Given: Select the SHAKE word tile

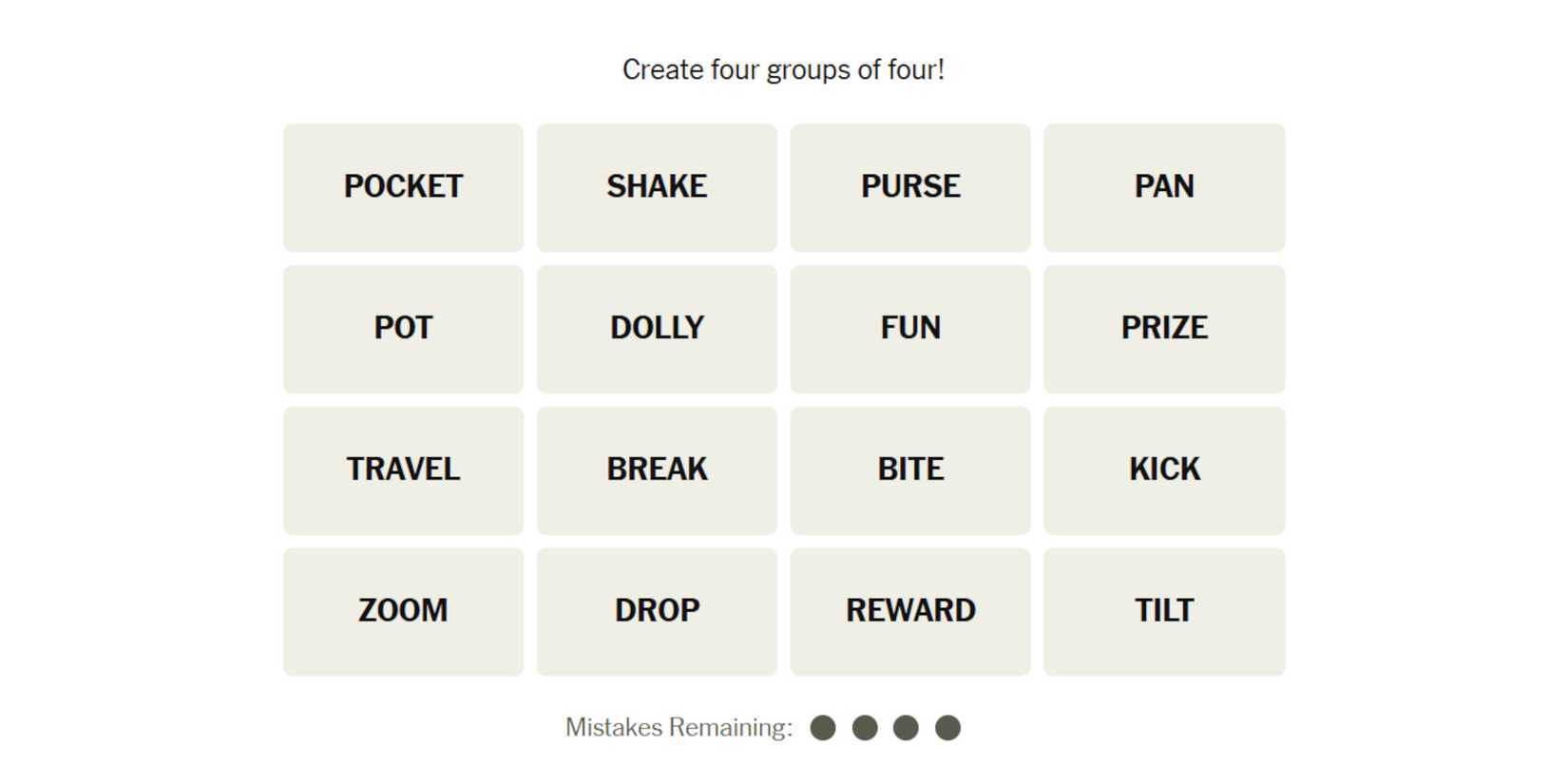Looking at the screenshot, I should (x=657, y=187).
